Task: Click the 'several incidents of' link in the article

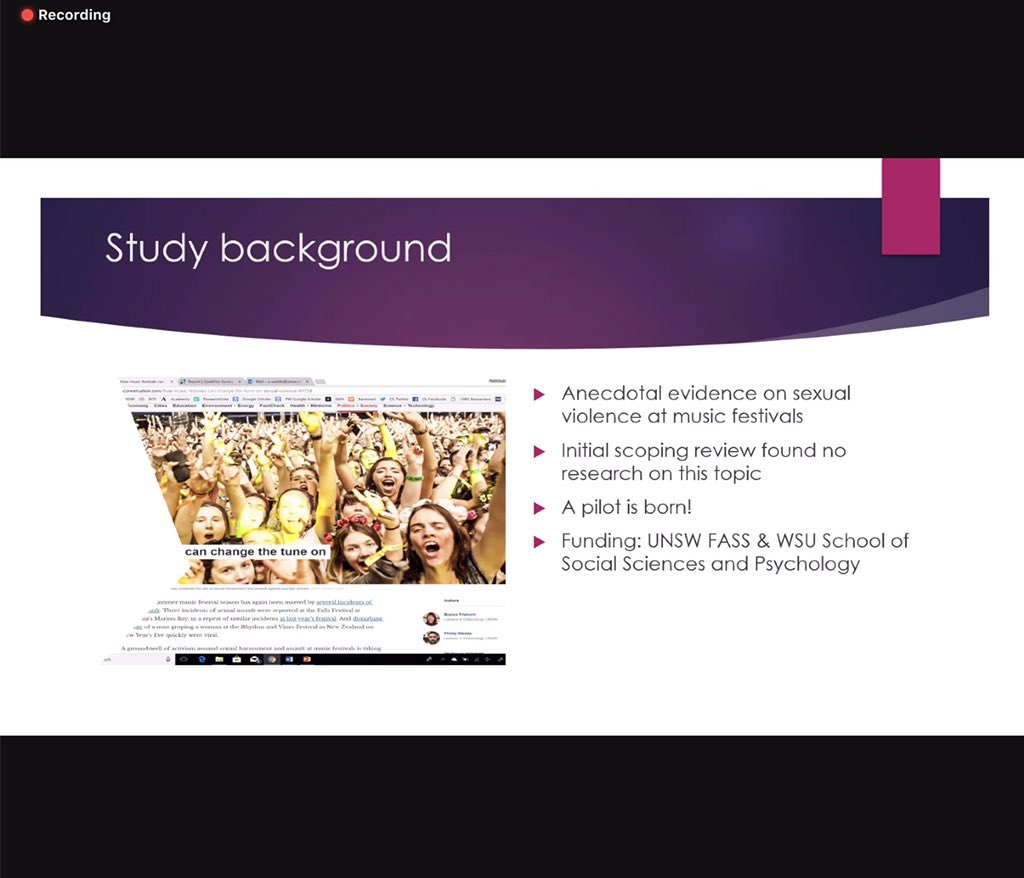Action: pyautogui.click(x=344, y=602)
